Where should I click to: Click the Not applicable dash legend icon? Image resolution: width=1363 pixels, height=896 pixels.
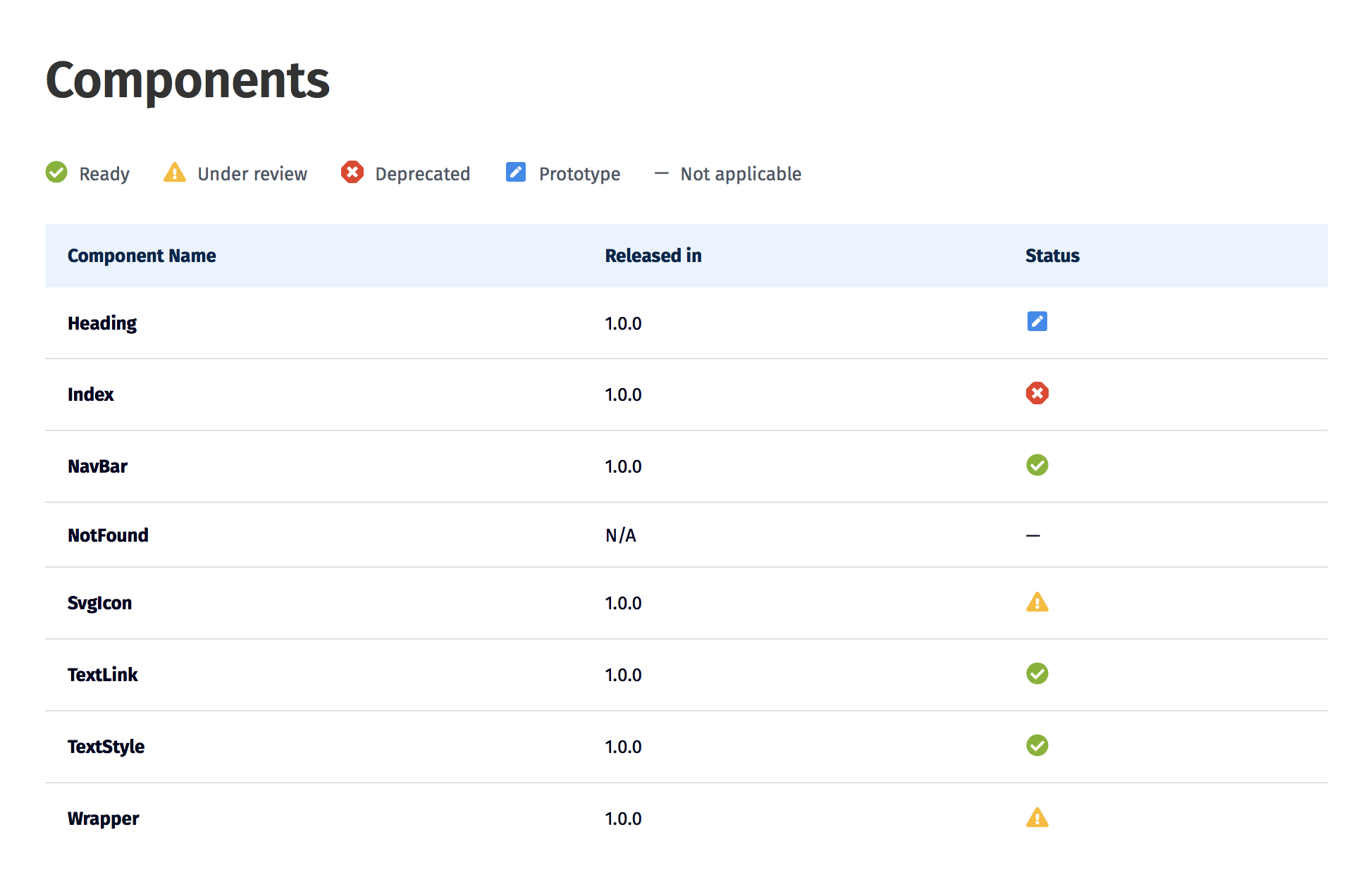661,173
